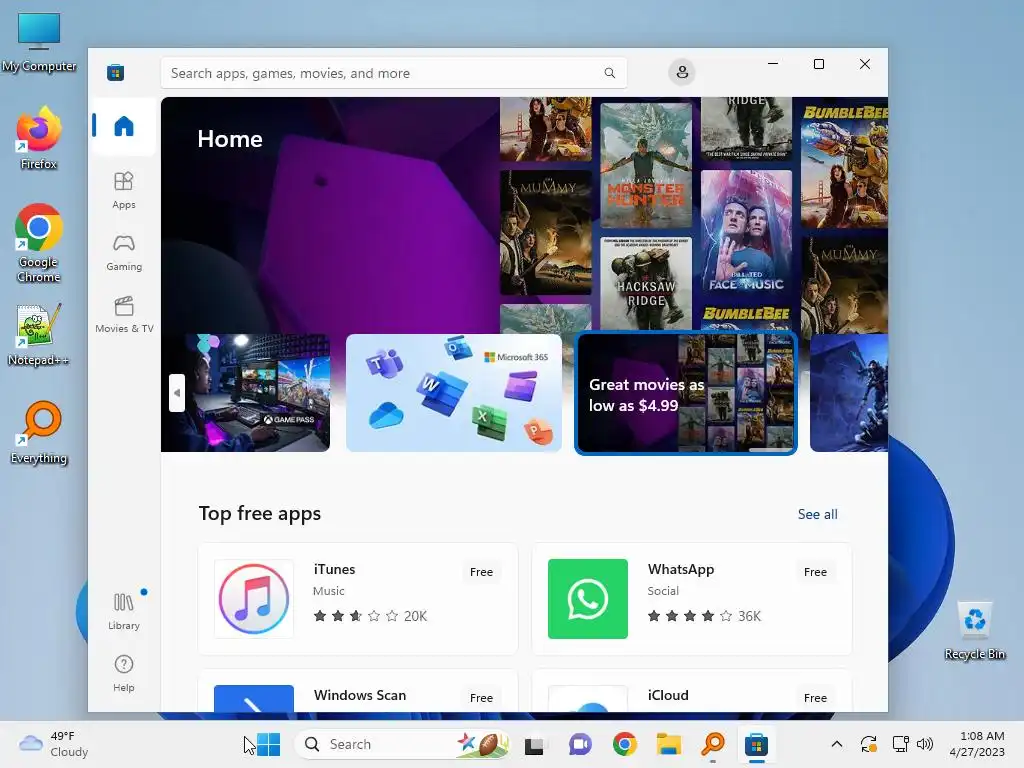Show the previous carousel slide arrow
The width and height of the screenshot is (1024, 768).
(176, 393)
